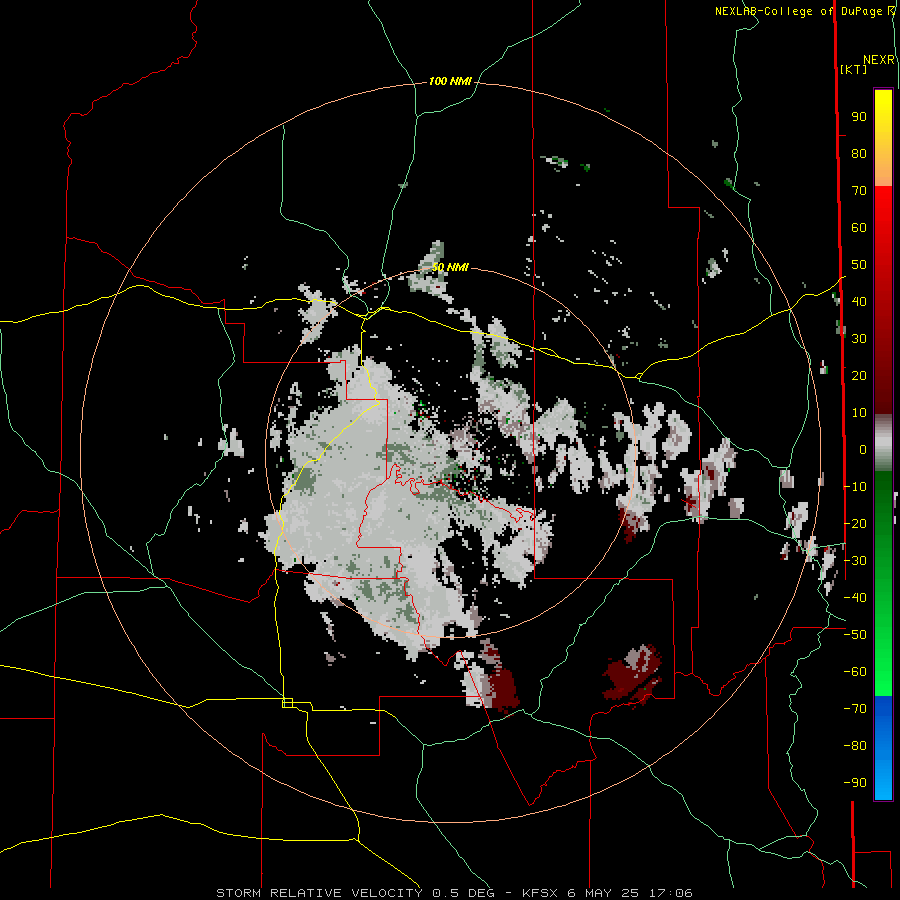Click the positive 30 scale value

(x=859, y=339)
